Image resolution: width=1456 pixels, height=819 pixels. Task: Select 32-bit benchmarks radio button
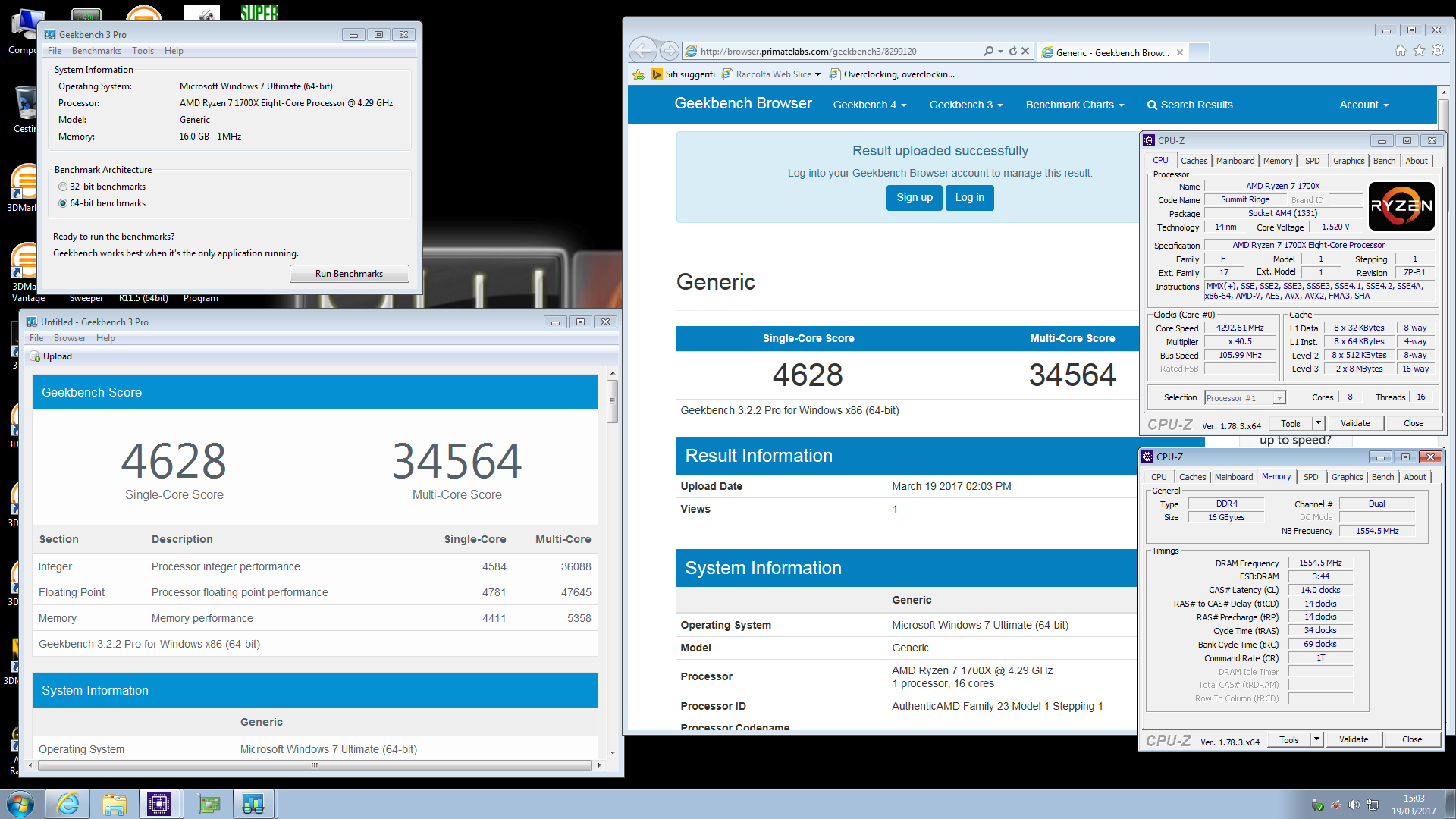pyautogui.click(x=63, y=187)
